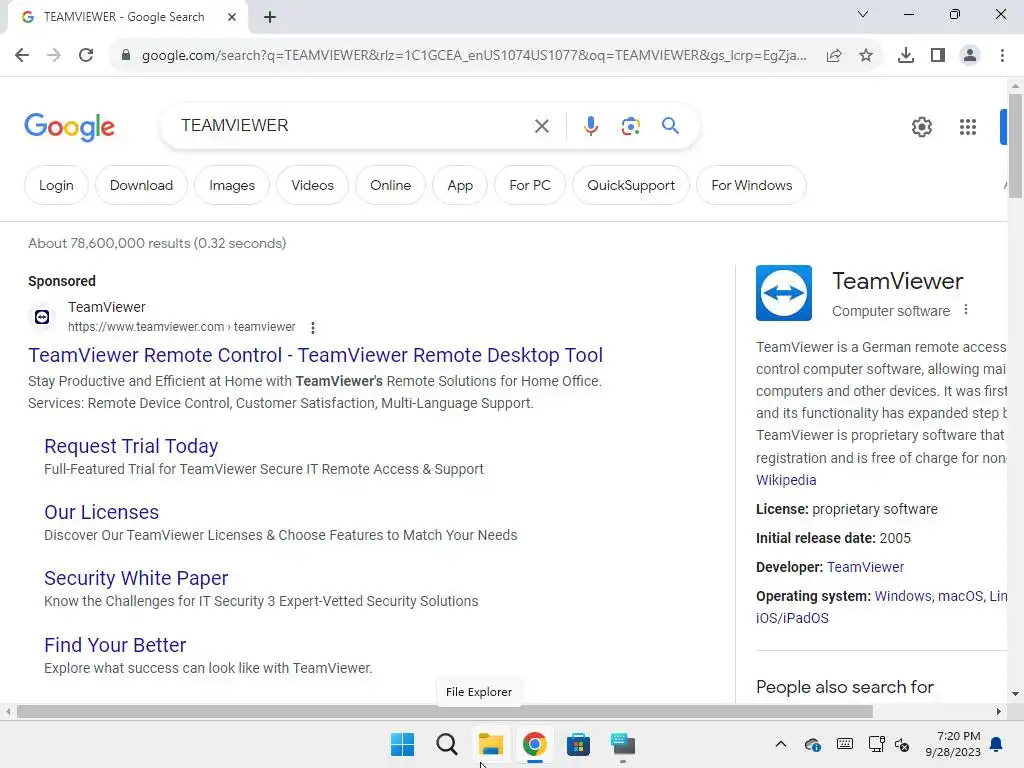Click the touch keyboard tray icon
The width and height of the screenshot is (1024, 768).
(844, 744)
